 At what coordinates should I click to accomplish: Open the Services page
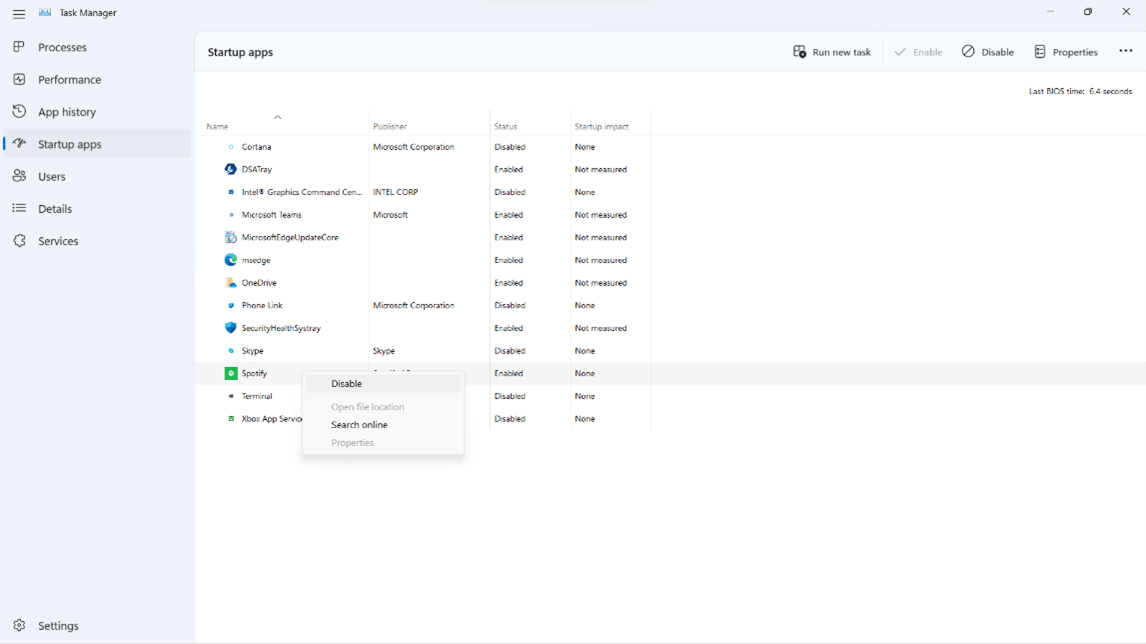[x=97, y=240]
